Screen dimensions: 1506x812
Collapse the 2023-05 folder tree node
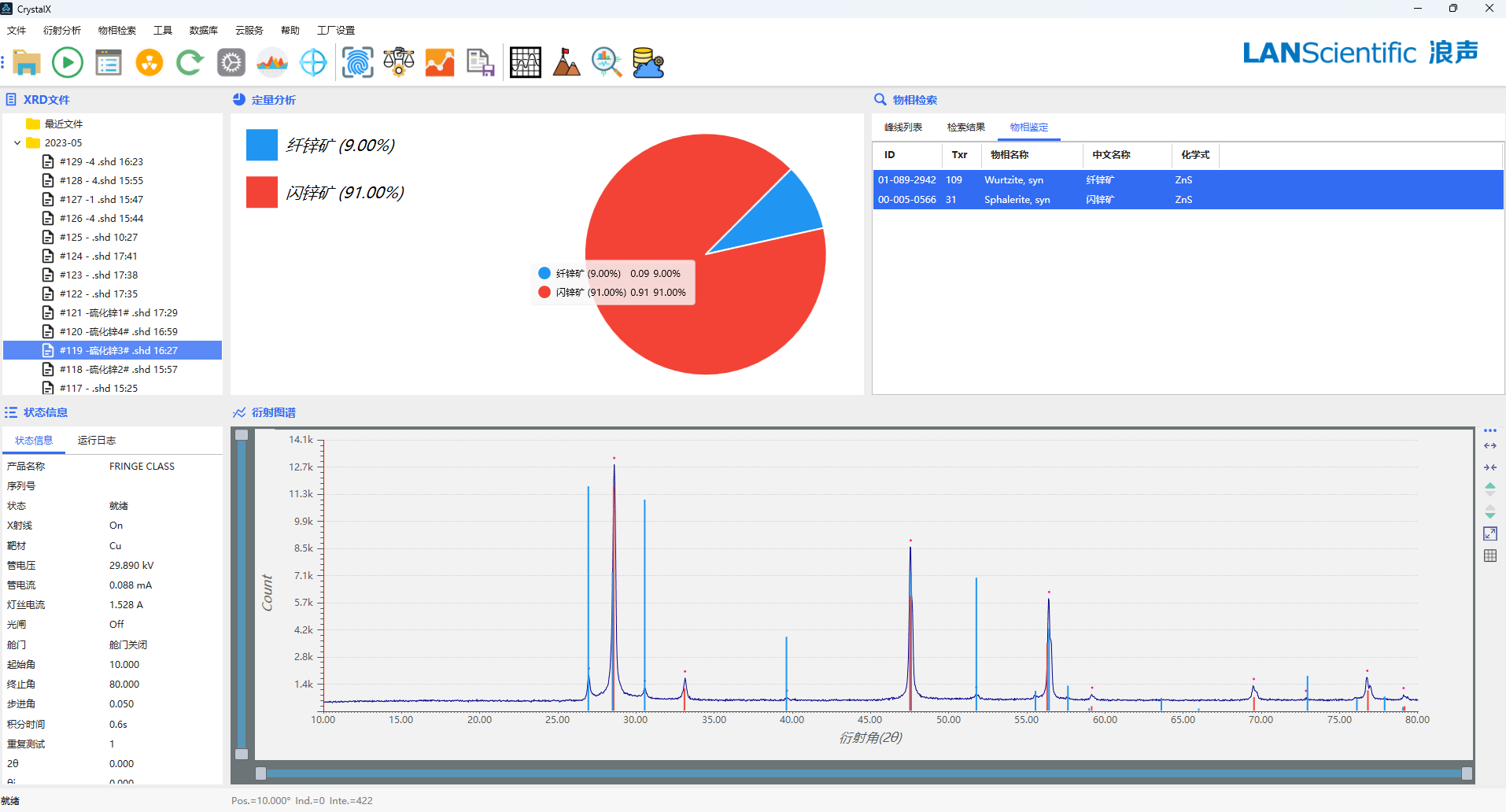click(17, 143)
